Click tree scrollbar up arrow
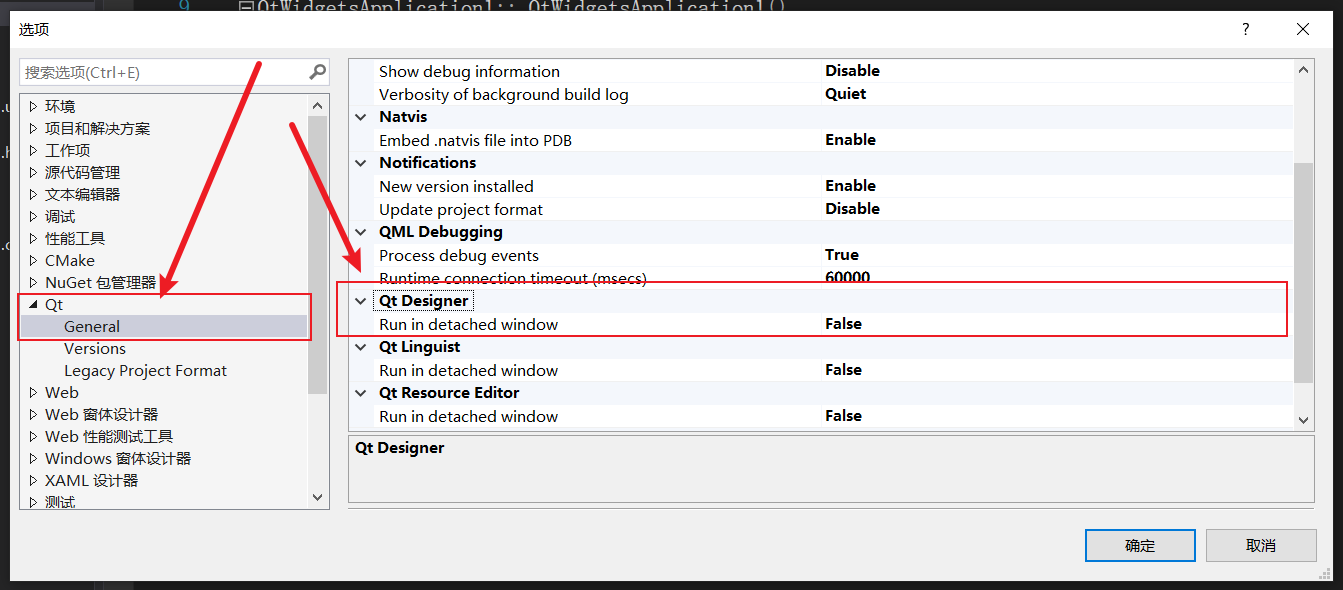The width and height of the screenshot is (1343, 590). (x=318, y=105)
